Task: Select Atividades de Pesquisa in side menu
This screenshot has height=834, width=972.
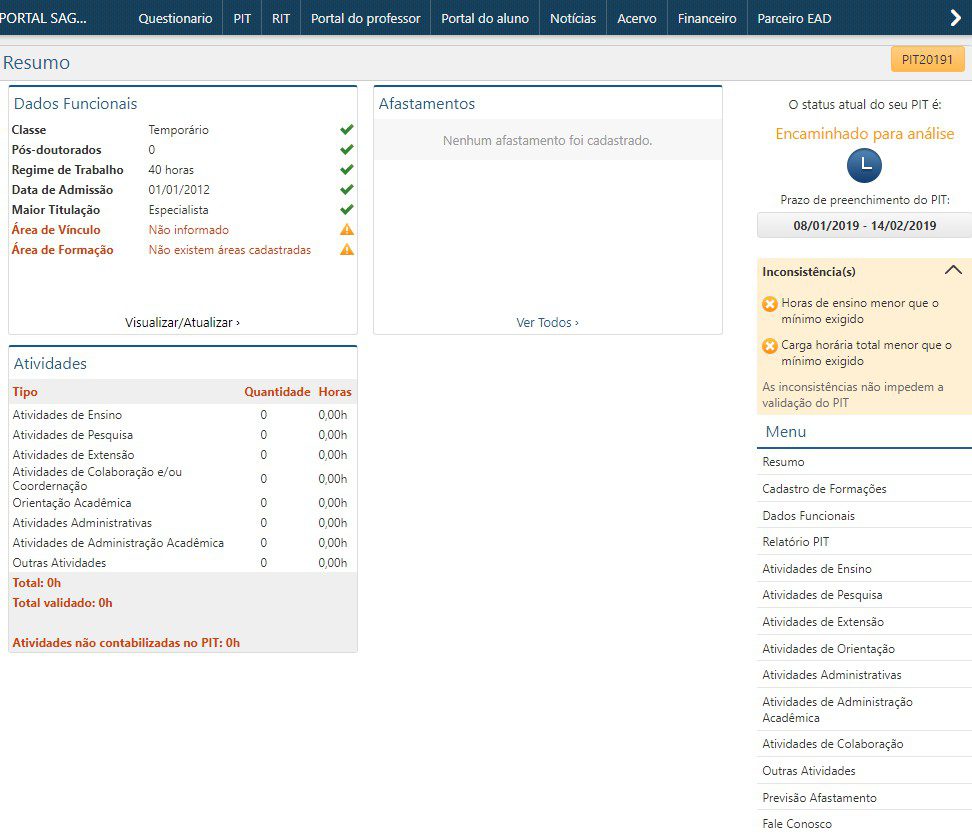Action: pyautogui.click(x=822, y=595)
